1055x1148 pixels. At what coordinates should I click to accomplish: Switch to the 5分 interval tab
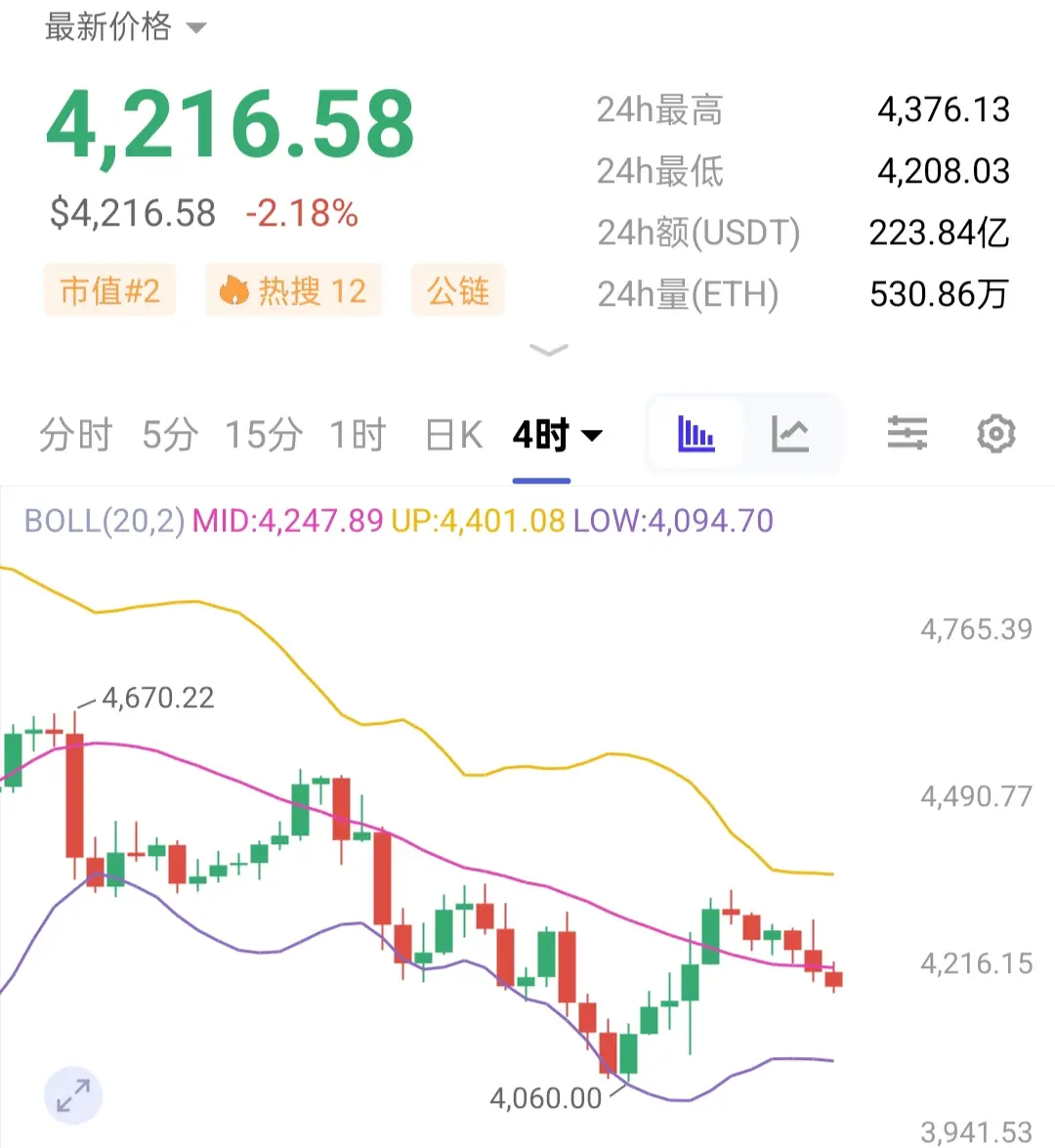pyautogui.click(x=170, y=435)
